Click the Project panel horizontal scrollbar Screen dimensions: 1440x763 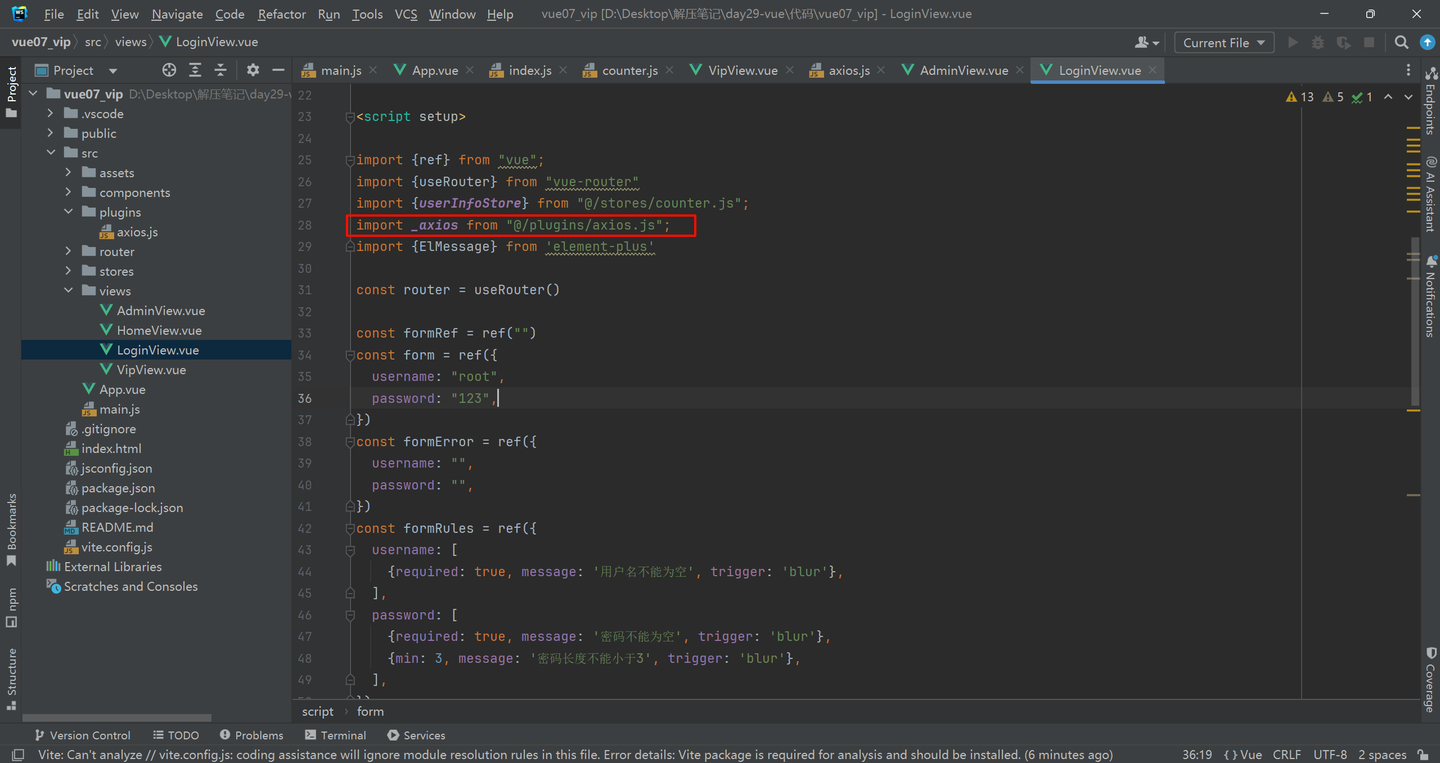117,717
